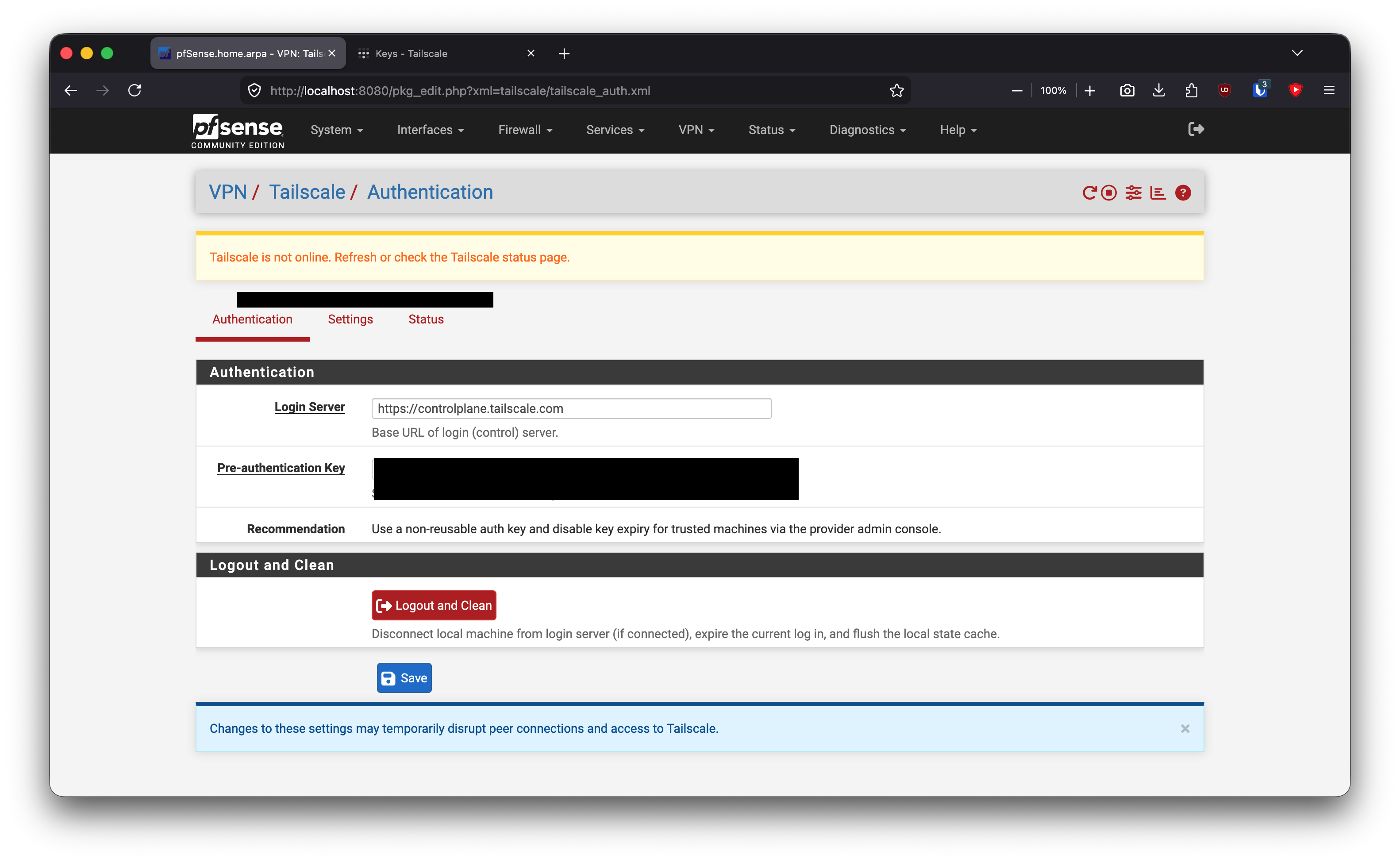The width and height of the screenshot is (1400, 862).
Task: Click the Login Server label
Action: pos(310,407)
